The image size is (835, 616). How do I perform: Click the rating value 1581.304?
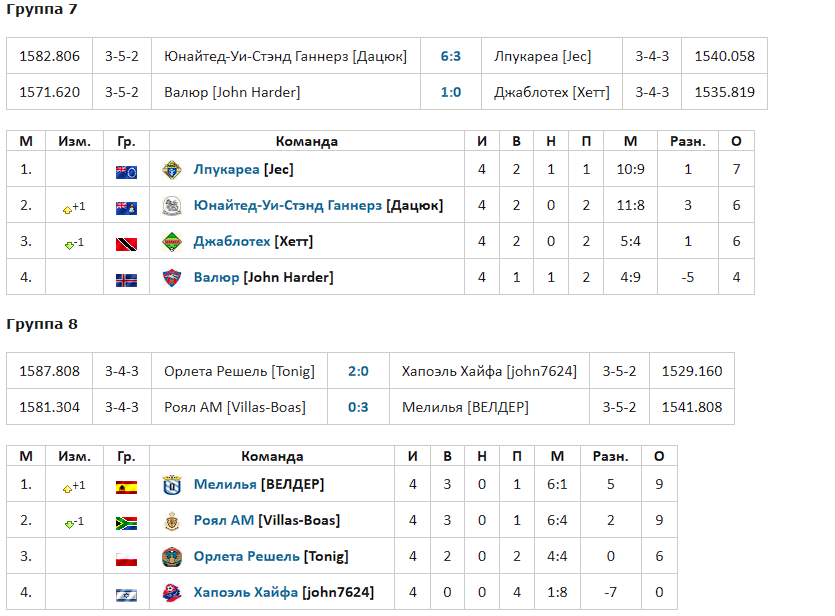pos(50,407)
